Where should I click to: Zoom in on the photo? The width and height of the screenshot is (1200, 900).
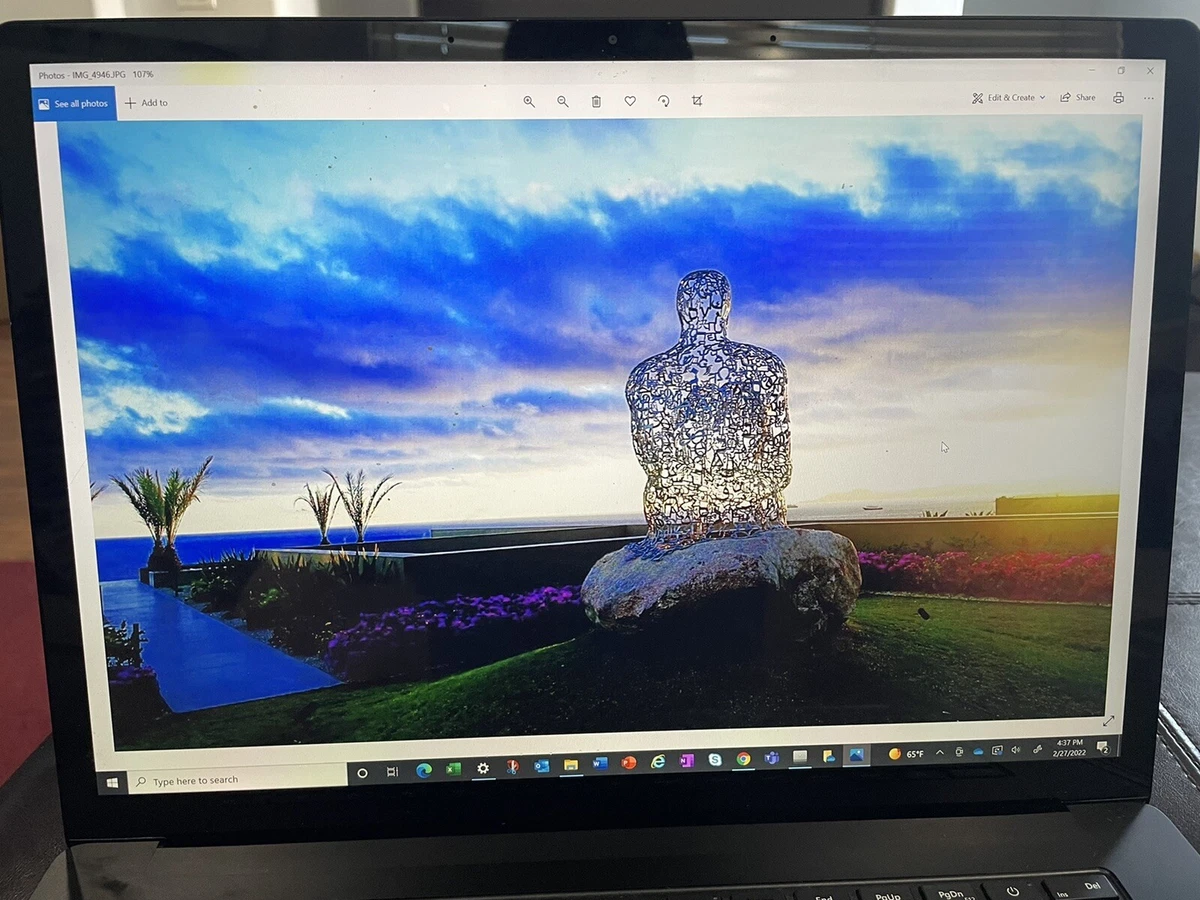coord(529,101)
